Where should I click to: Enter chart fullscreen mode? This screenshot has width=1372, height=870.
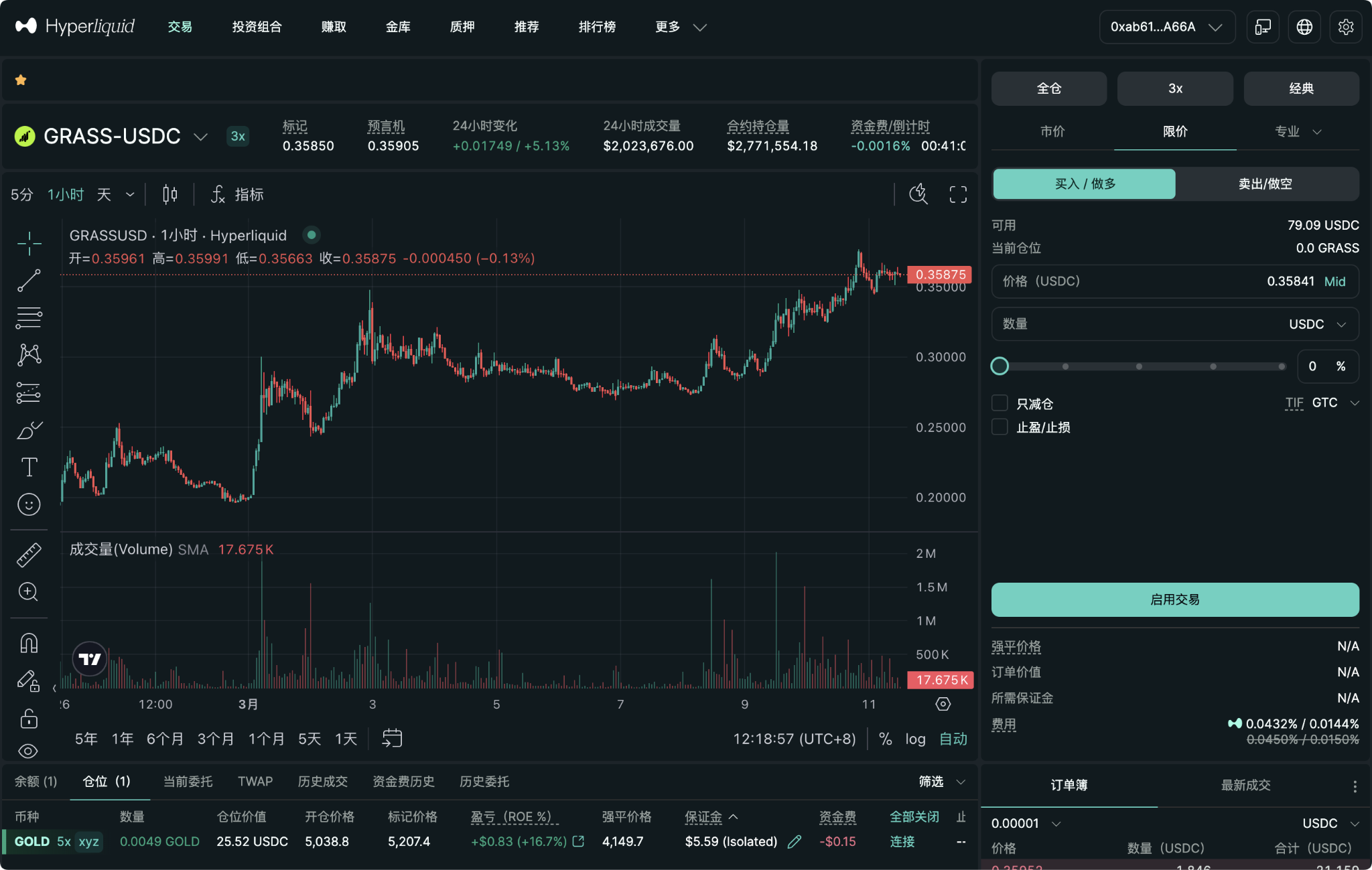[x=958, y=195]
